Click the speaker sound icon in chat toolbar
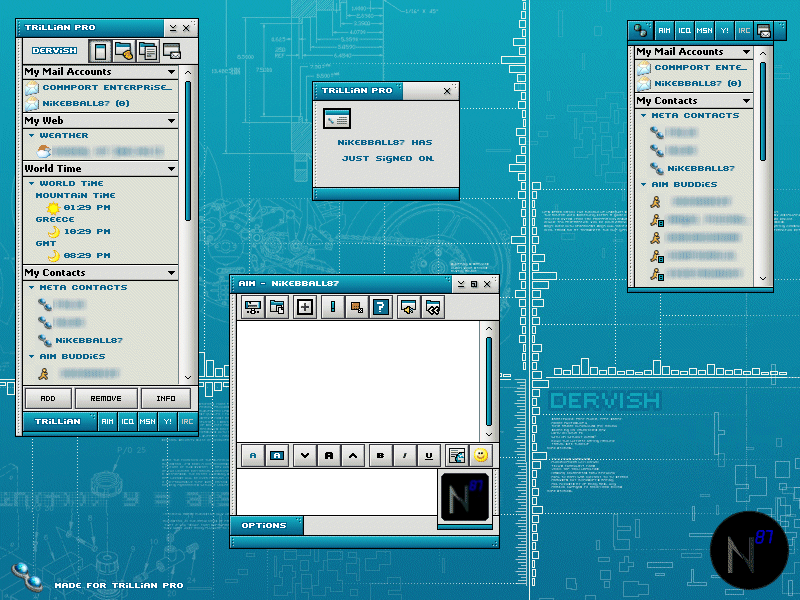Image resolution: width=800 pixels, height=600 pixels. pyautogui.click(x=409, y=307)
